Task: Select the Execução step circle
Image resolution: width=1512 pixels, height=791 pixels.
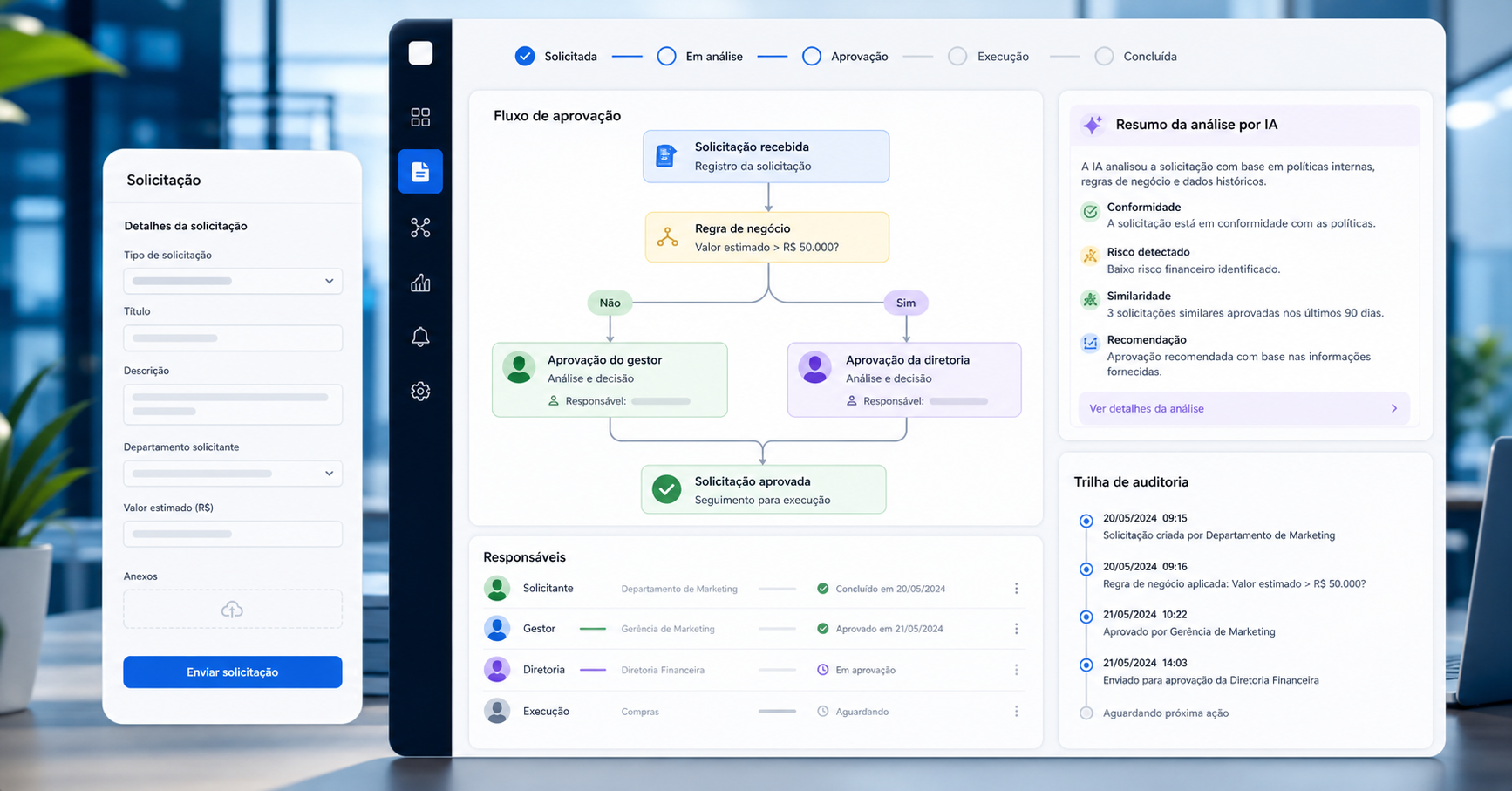Action: coord(957,56)
